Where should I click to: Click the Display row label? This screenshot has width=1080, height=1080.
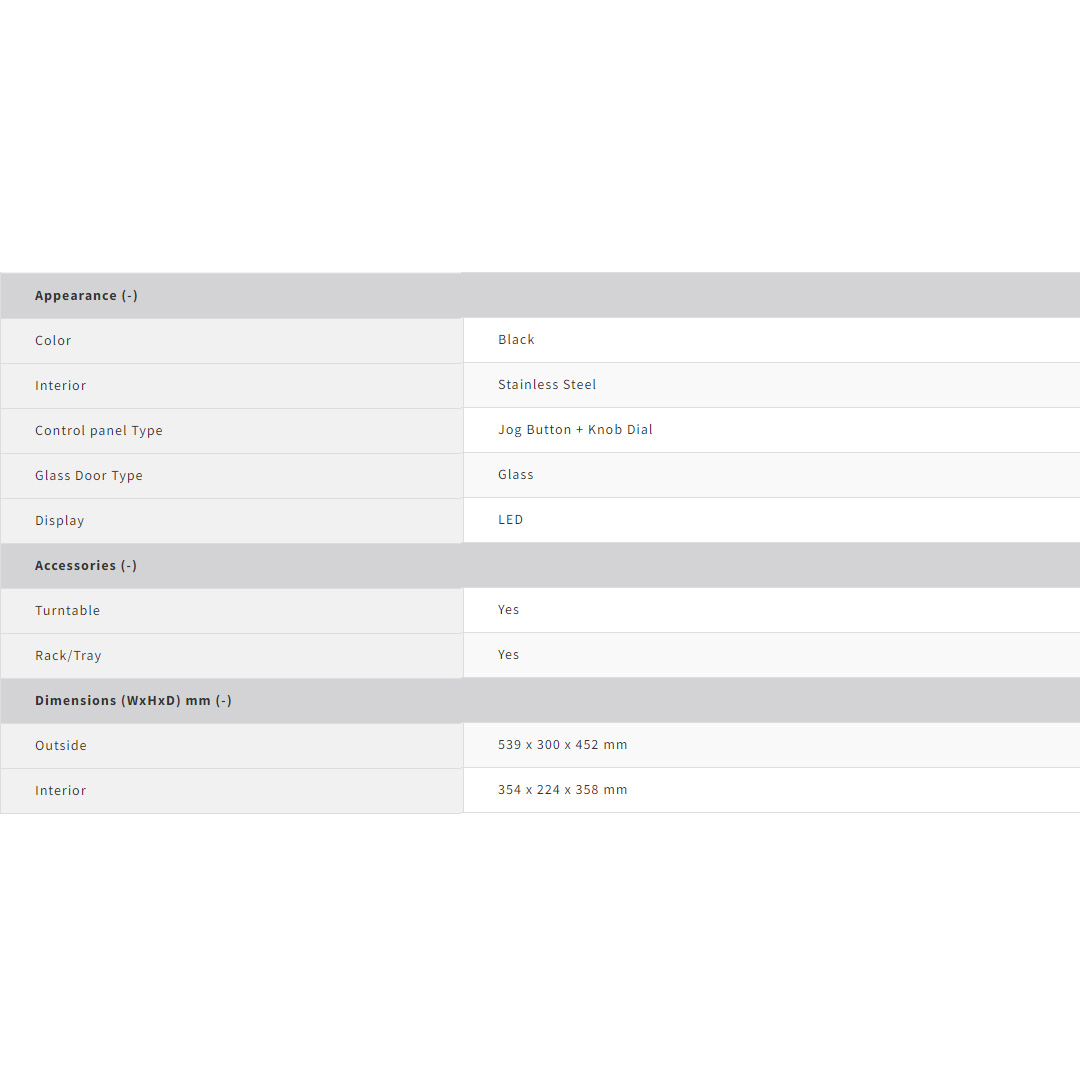click(60, 521)
